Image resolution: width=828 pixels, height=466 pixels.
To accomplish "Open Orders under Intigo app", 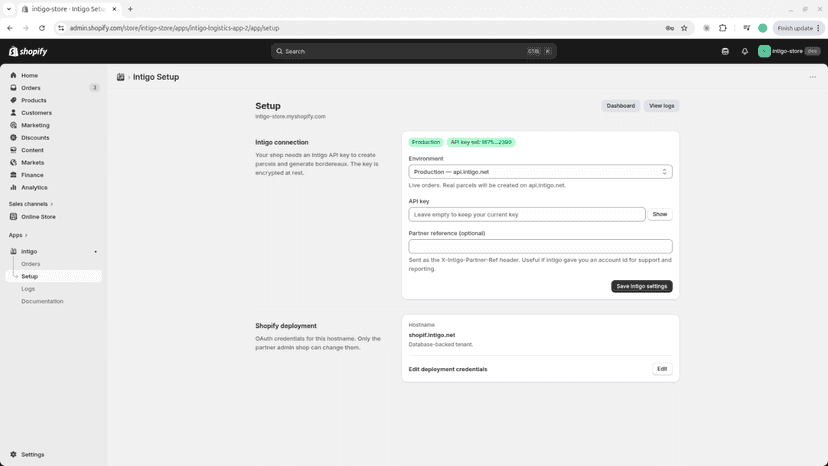I will click(x=31, y=264).
